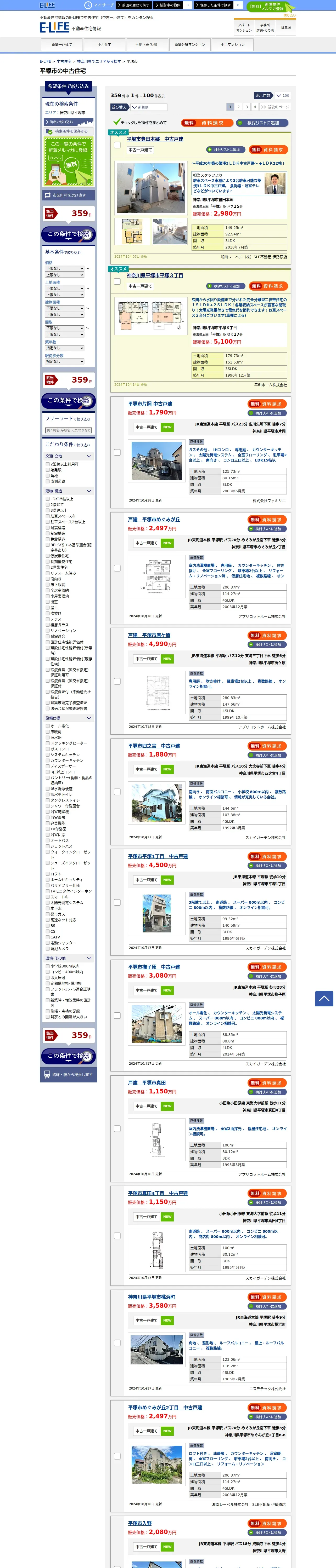Open the 事務所・店舗・その他 rental tab
The image size is (336, 1568).
click(265, 28)
